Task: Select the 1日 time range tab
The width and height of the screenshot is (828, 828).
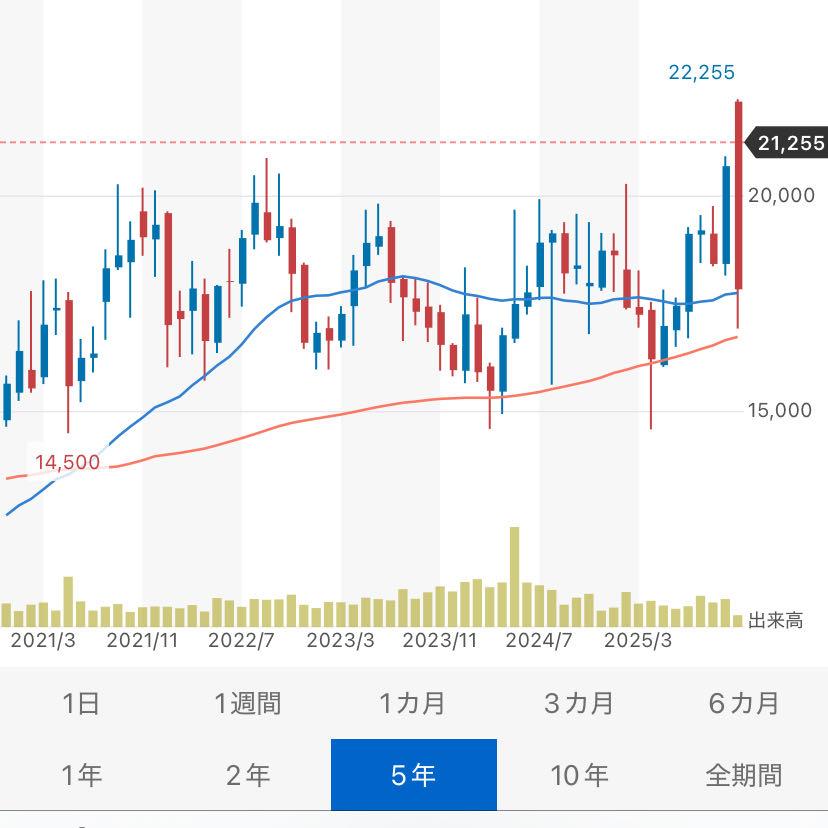Action: (81, 703)
